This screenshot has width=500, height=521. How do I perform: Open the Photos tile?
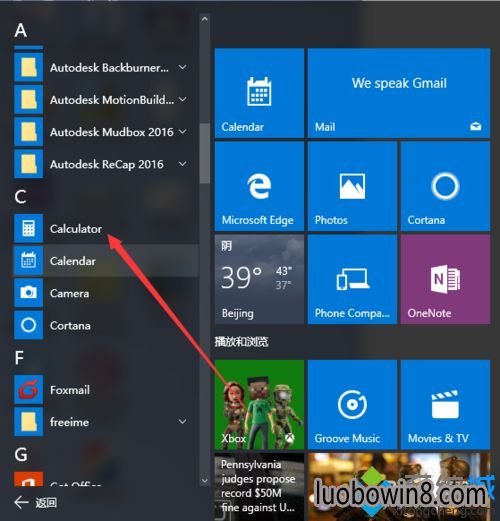[352, 186]
